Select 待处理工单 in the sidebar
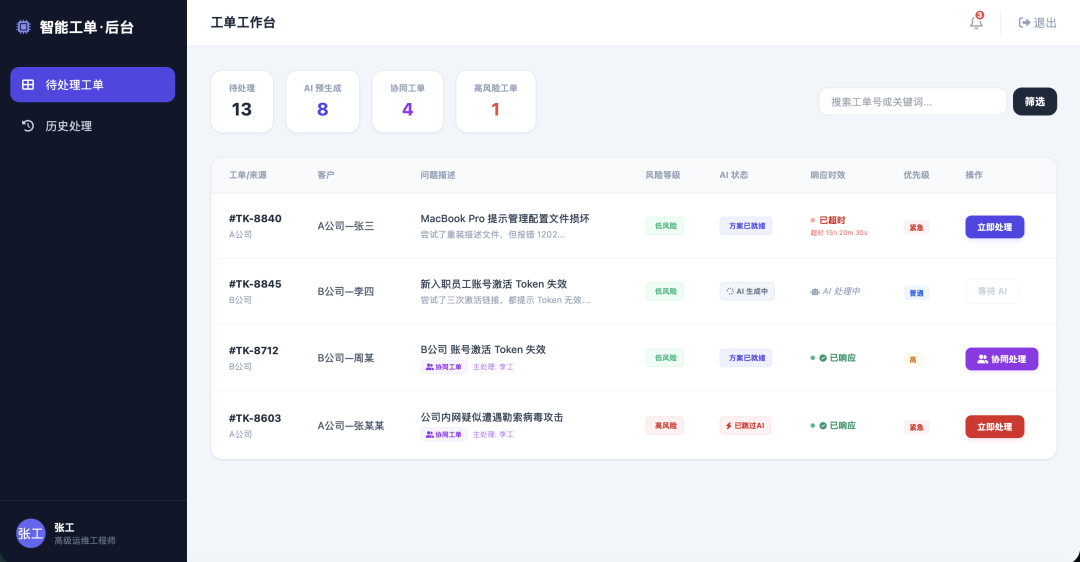 coord(92,85)
